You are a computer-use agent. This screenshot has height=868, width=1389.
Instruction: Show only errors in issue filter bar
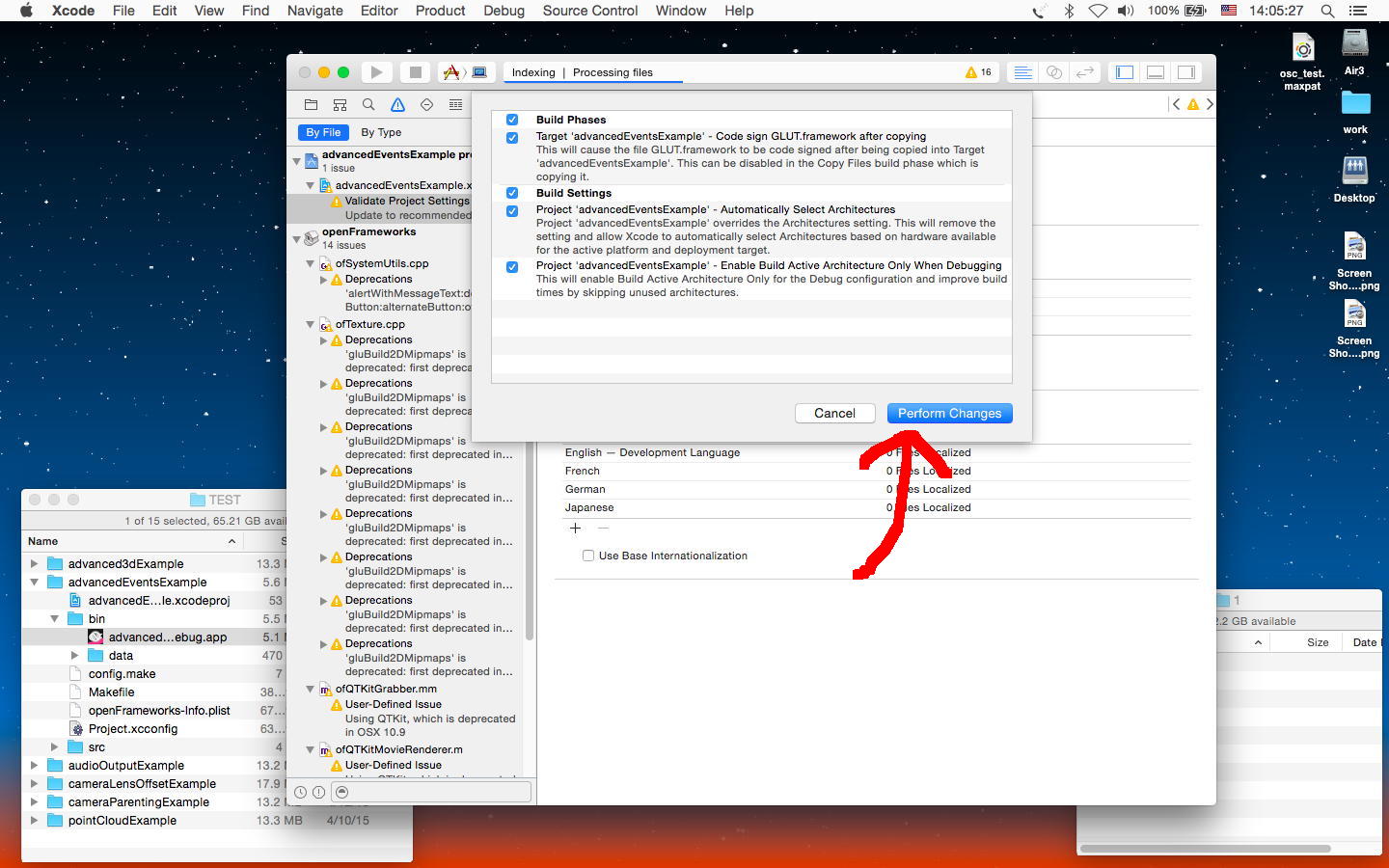tap(318, 792)
